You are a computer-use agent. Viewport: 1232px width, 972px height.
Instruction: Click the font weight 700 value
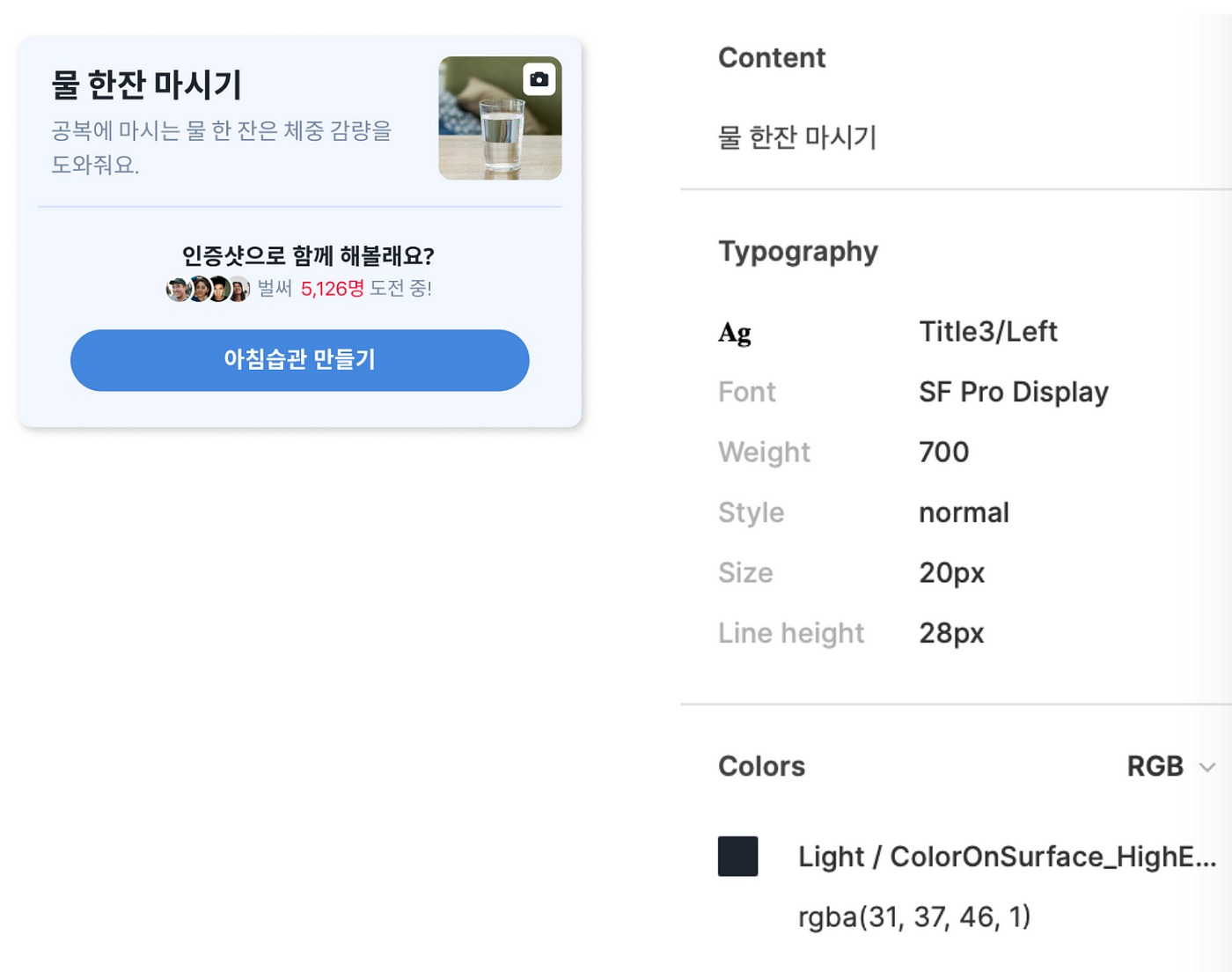click(943, 452)
